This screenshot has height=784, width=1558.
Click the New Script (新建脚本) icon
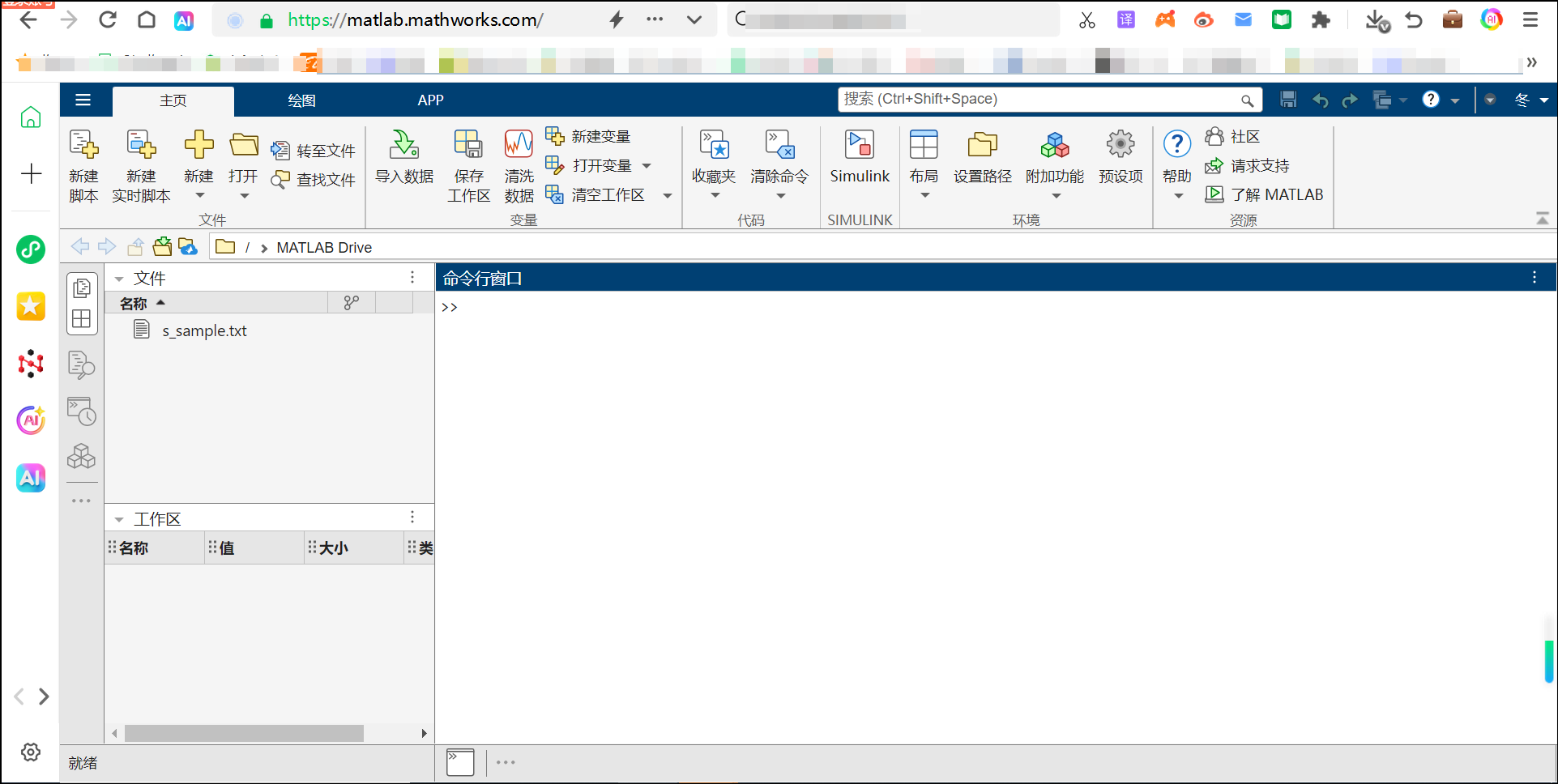(x=83, y=145)
